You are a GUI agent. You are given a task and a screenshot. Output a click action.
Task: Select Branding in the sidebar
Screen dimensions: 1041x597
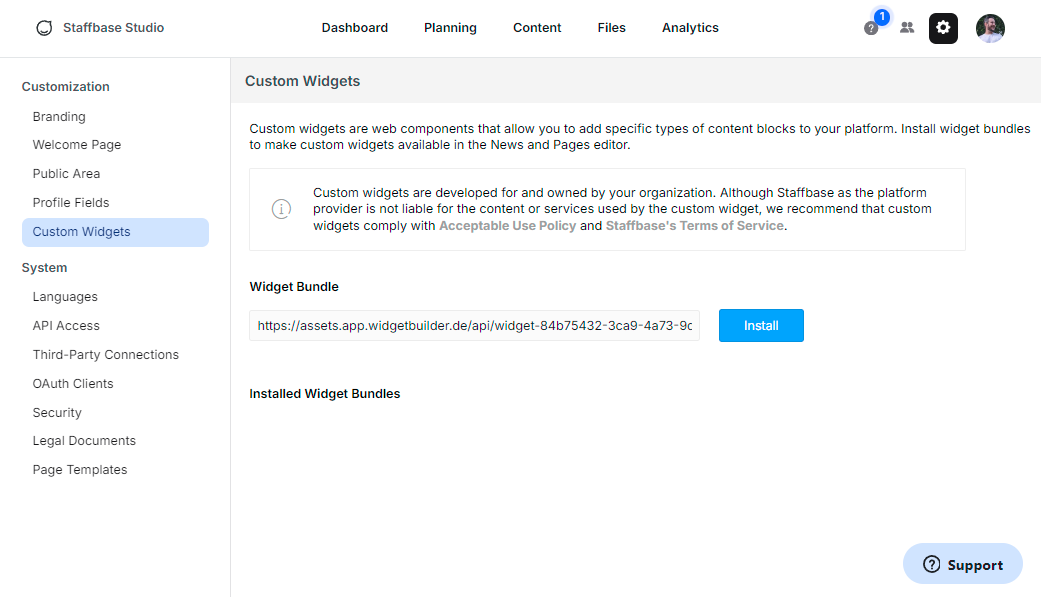pyautogui.click(x=59, y=116)
